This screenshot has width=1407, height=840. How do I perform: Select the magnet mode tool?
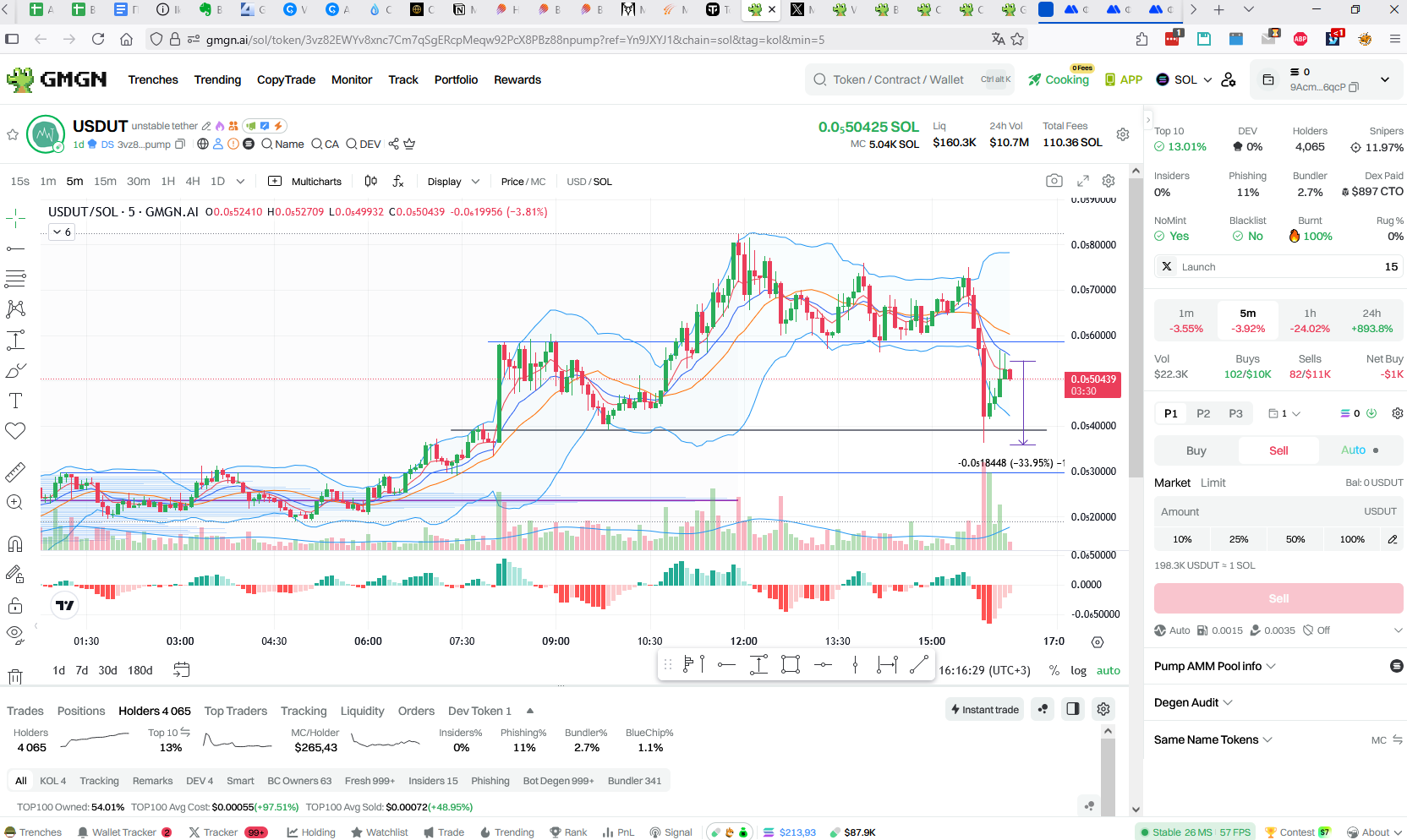(x=15, y=543)
